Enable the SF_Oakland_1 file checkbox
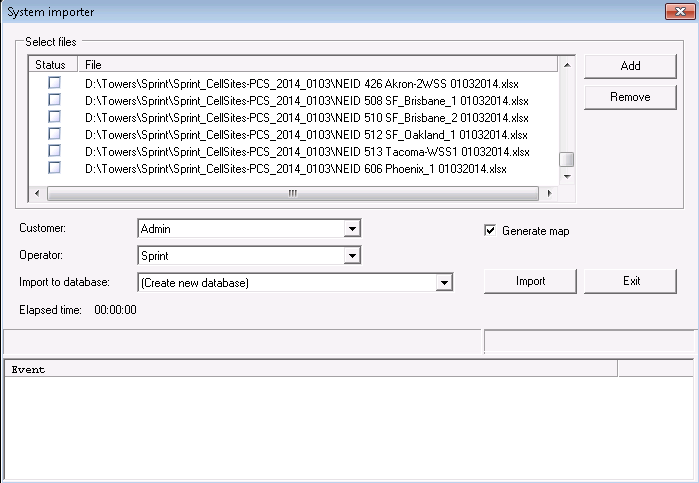Screen dimensions: 699x483 coord(54,134)
